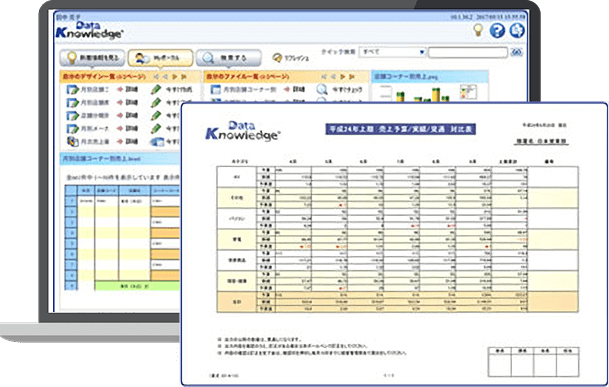Click the 検索する magnifier button
The image size is (609, 387).
point(228,58)
